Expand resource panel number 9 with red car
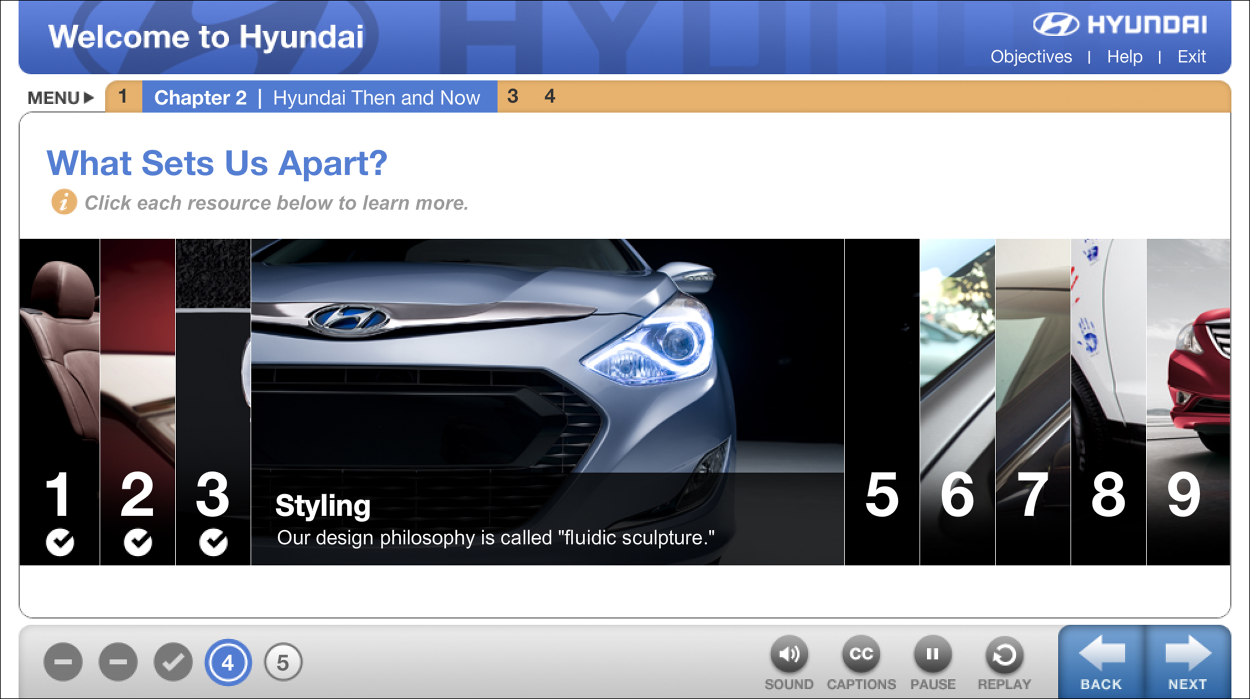1250x699 pixels. point(1188,402)
